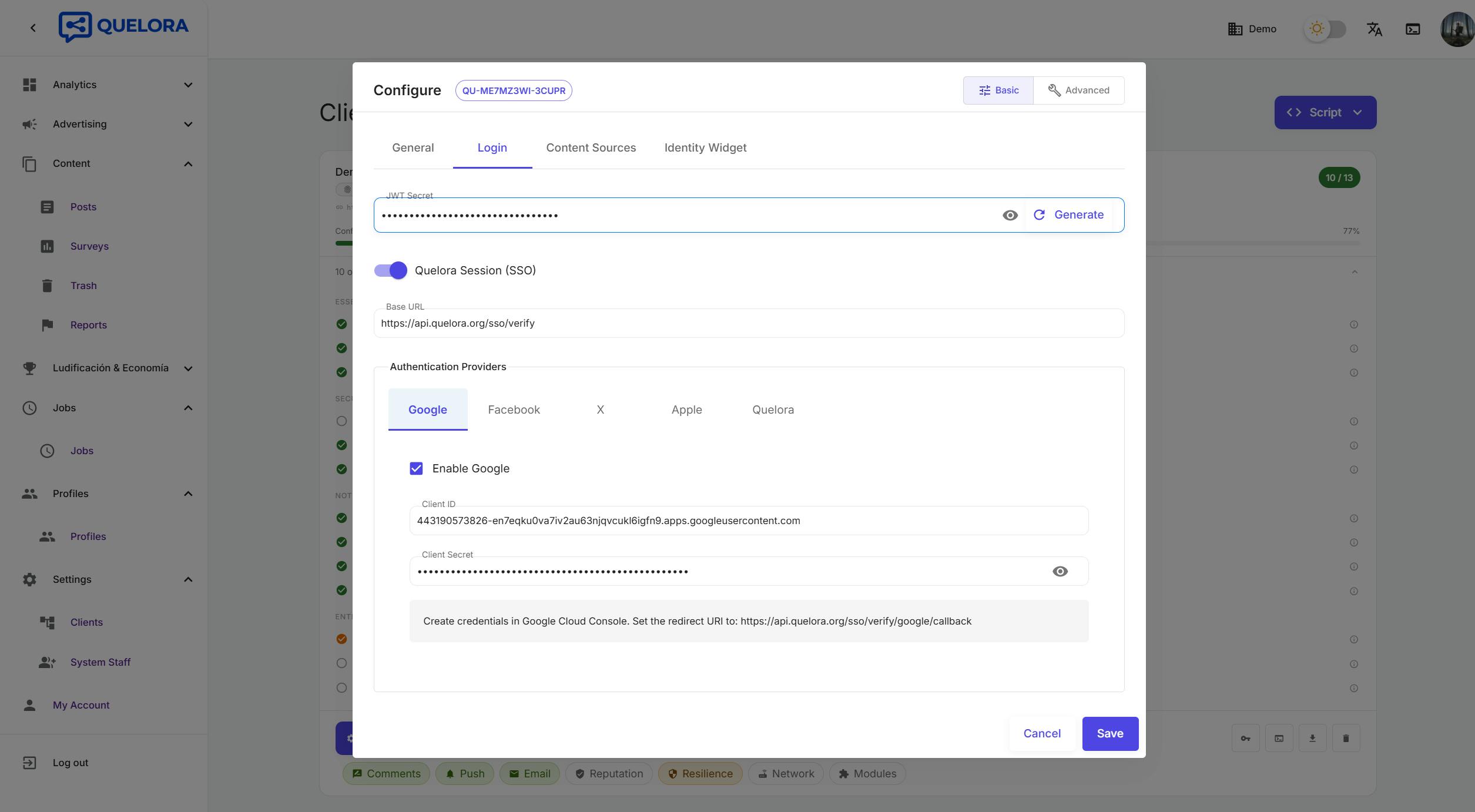Click the My Account person icon
1475x812 pixels.
coord(29,705)
